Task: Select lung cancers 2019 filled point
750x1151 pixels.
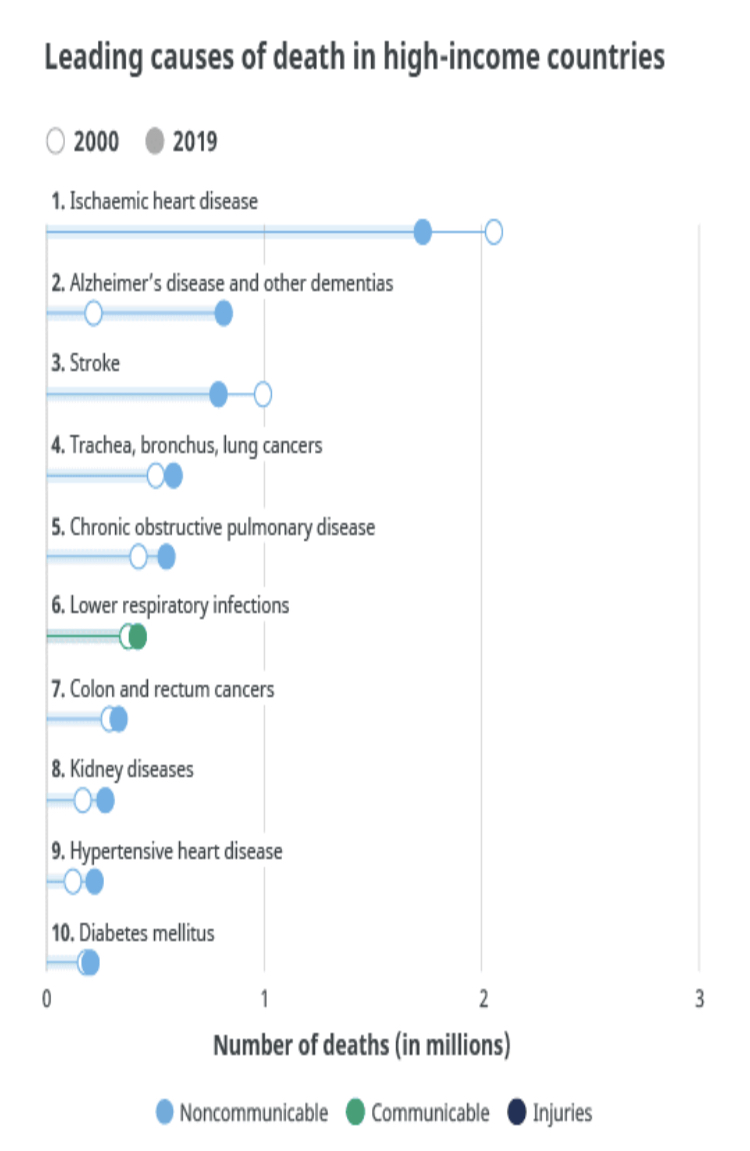Action: click(173, 476)
